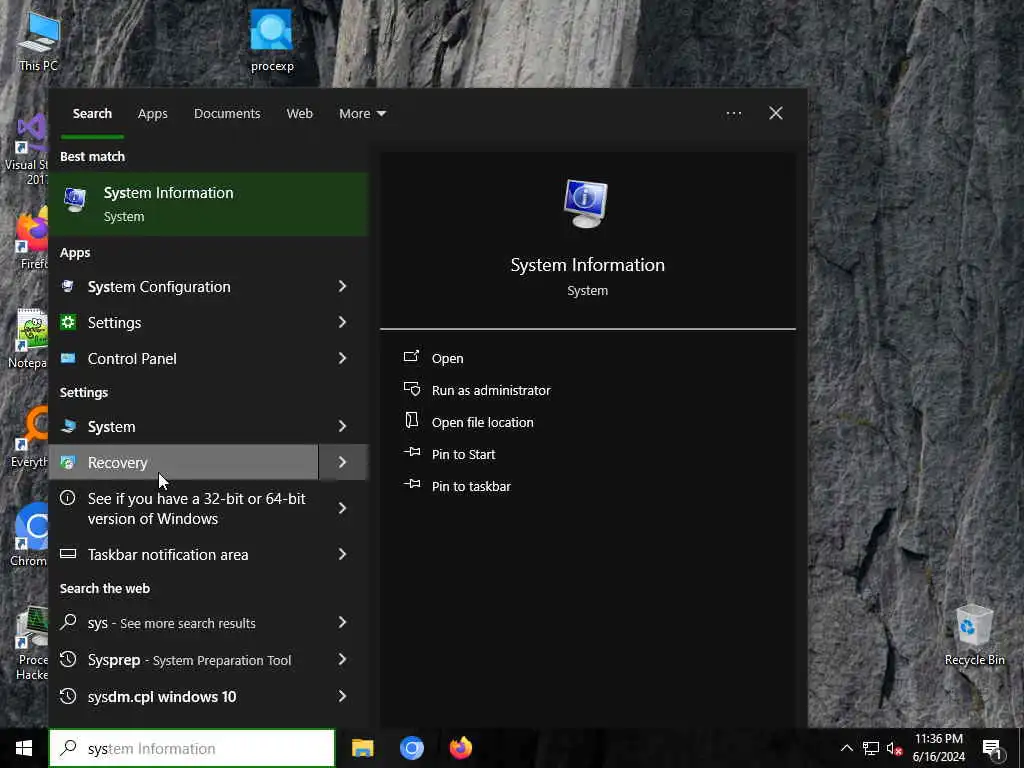Switch to the Web tab

click(x=299, y=114)
